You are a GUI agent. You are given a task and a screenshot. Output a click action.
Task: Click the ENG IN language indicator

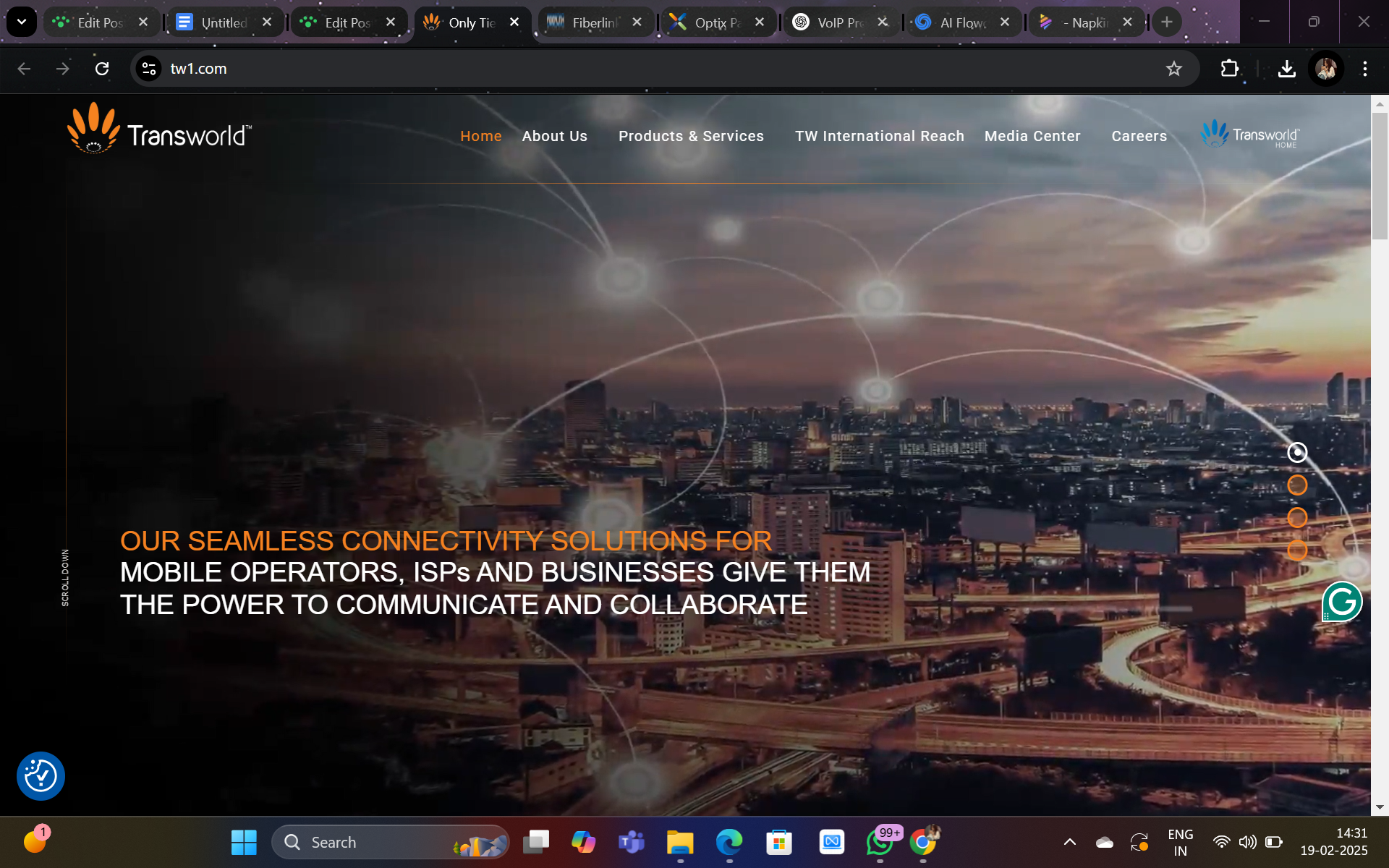(1180, 842)
